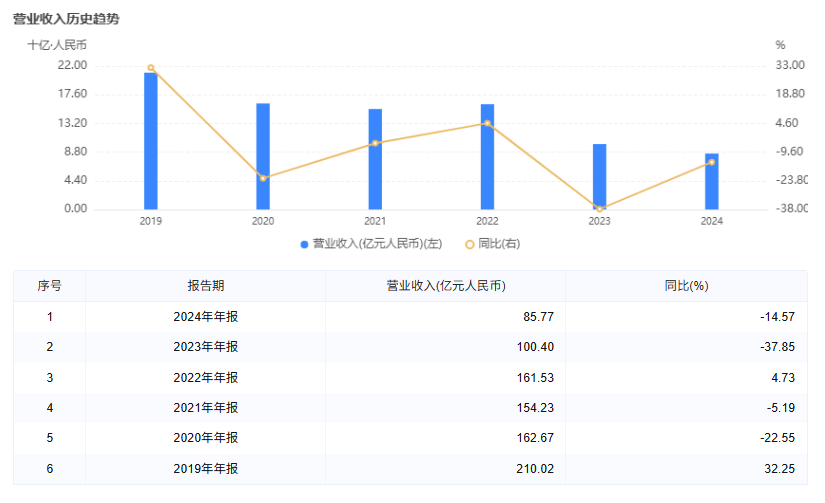The width and height of the screenshot is (825, 503).
Task: Toggle 同比(右) series via orange legend circle
Action: point(470,245)
